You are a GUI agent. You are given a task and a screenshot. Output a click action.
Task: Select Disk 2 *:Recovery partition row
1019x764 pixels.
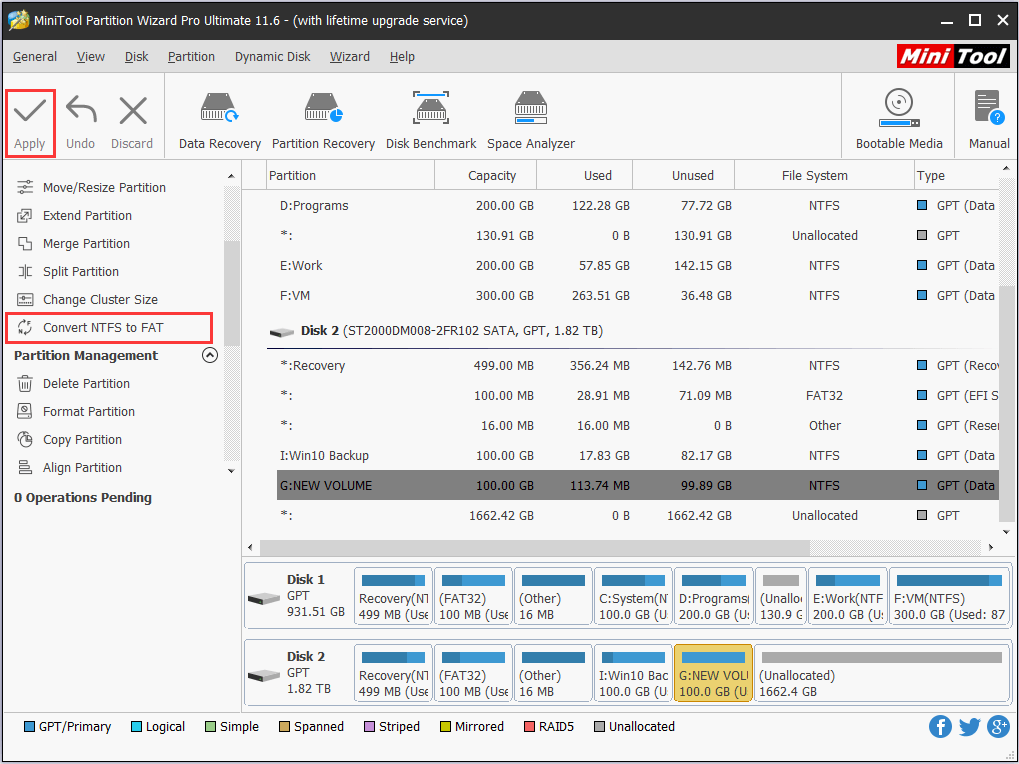click(638, 365)
